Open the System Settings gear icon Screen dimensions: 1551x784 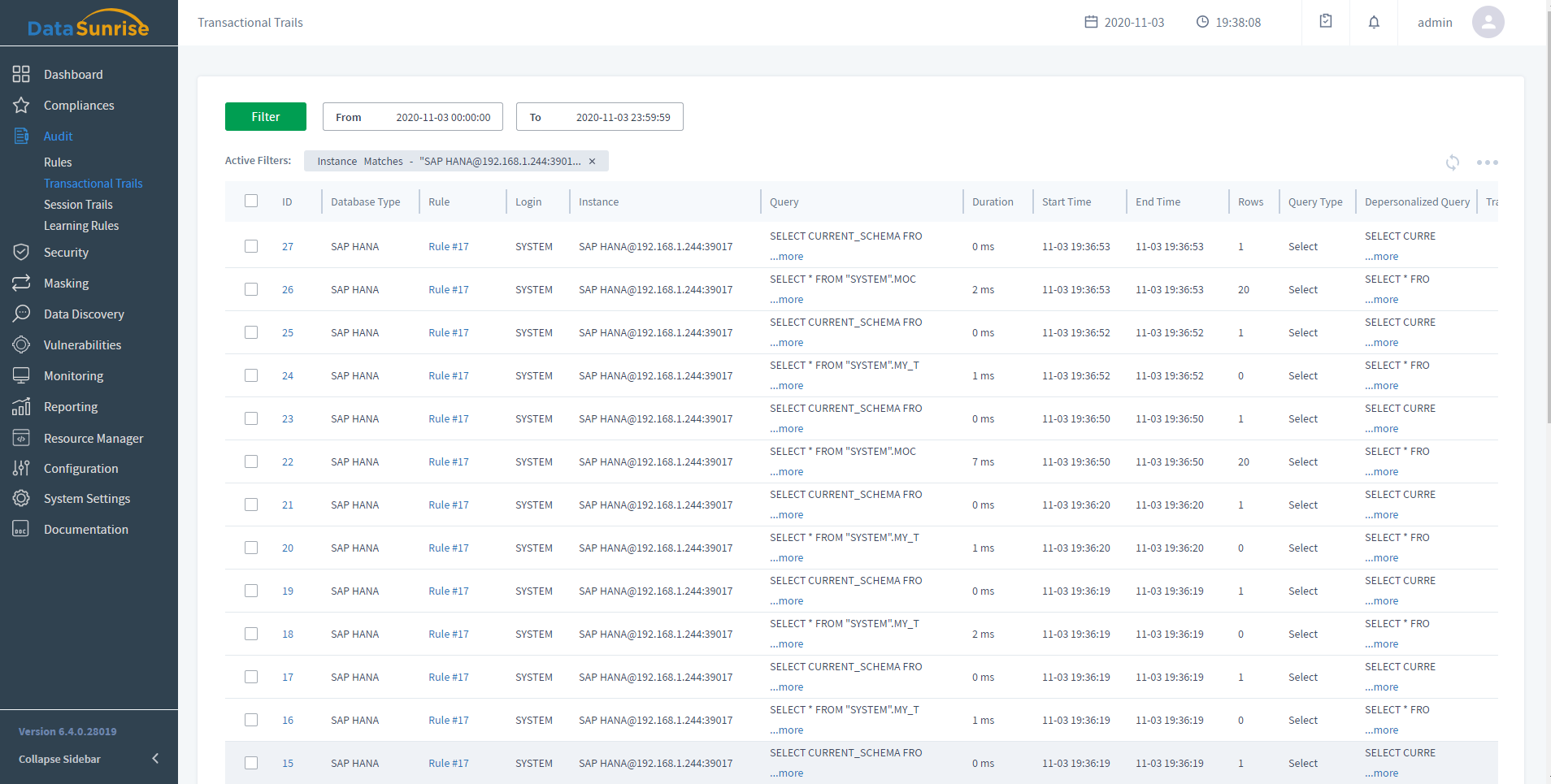21,499
